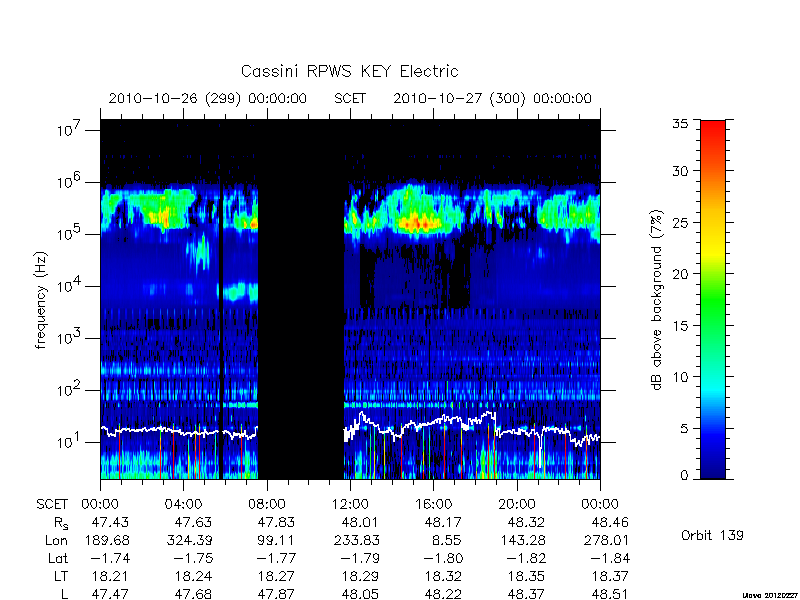Click the Lat value '-1.77'
Image resolution: width=800 pixels, height=600 pixels.
277,558
